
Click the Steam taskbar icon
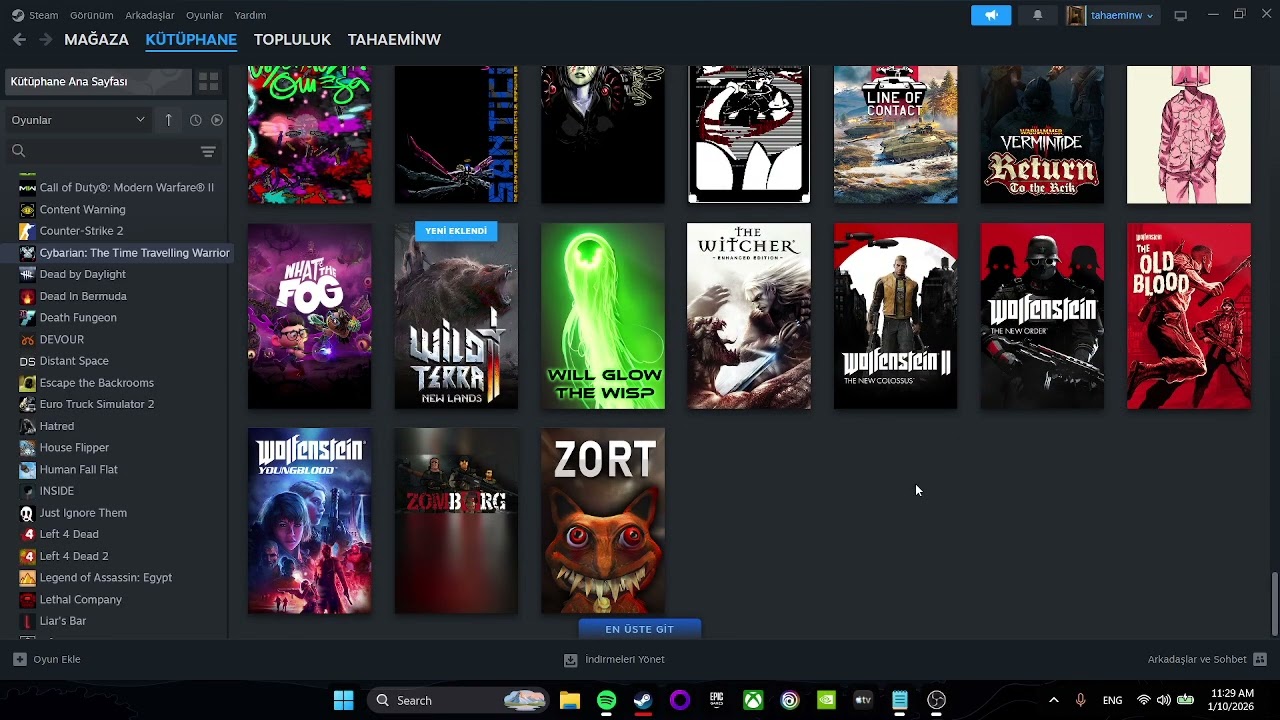pos(643,700)
